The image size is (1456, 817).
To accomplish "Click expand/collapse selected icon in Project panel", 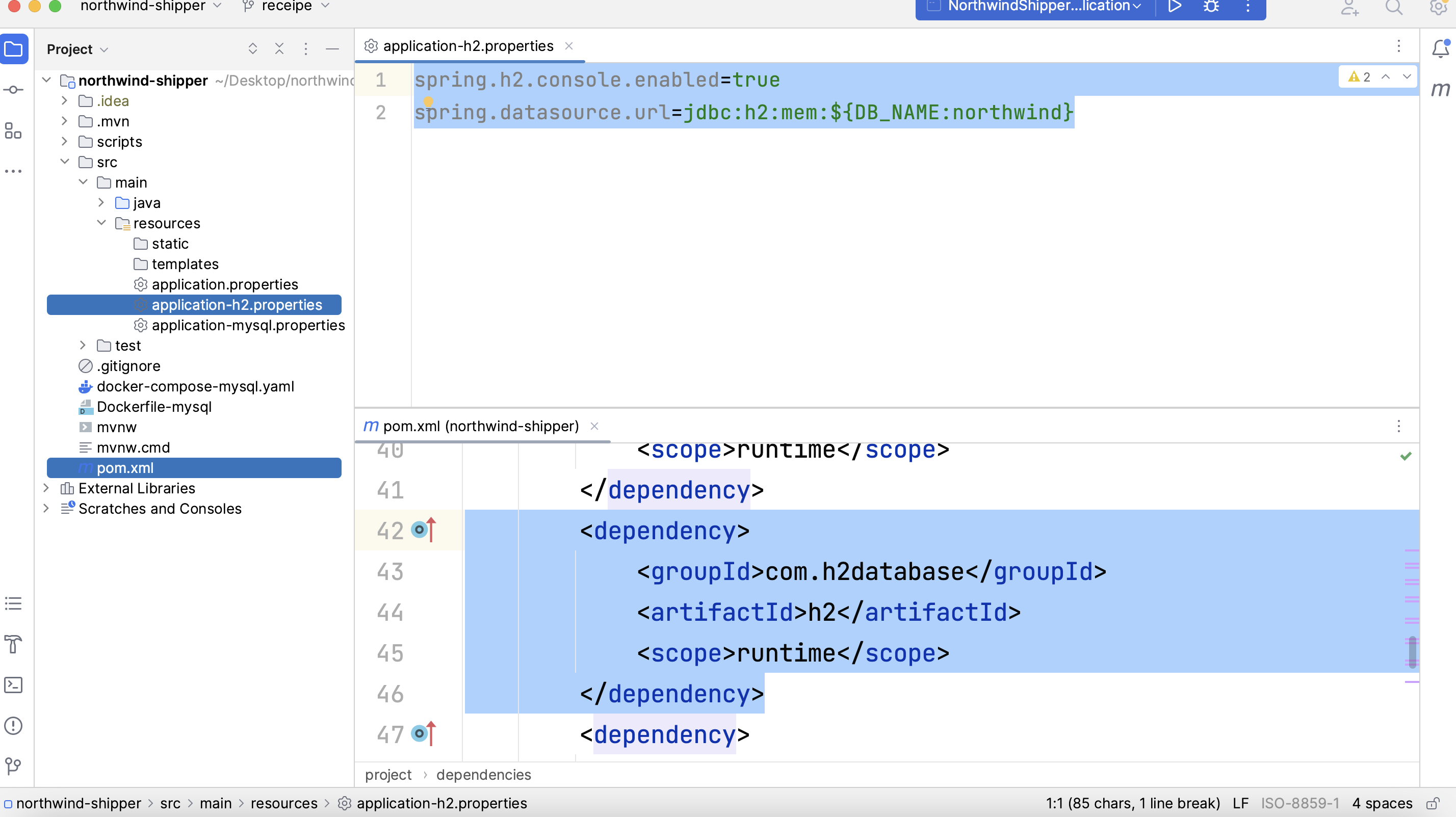I will (x=253, y=49).
